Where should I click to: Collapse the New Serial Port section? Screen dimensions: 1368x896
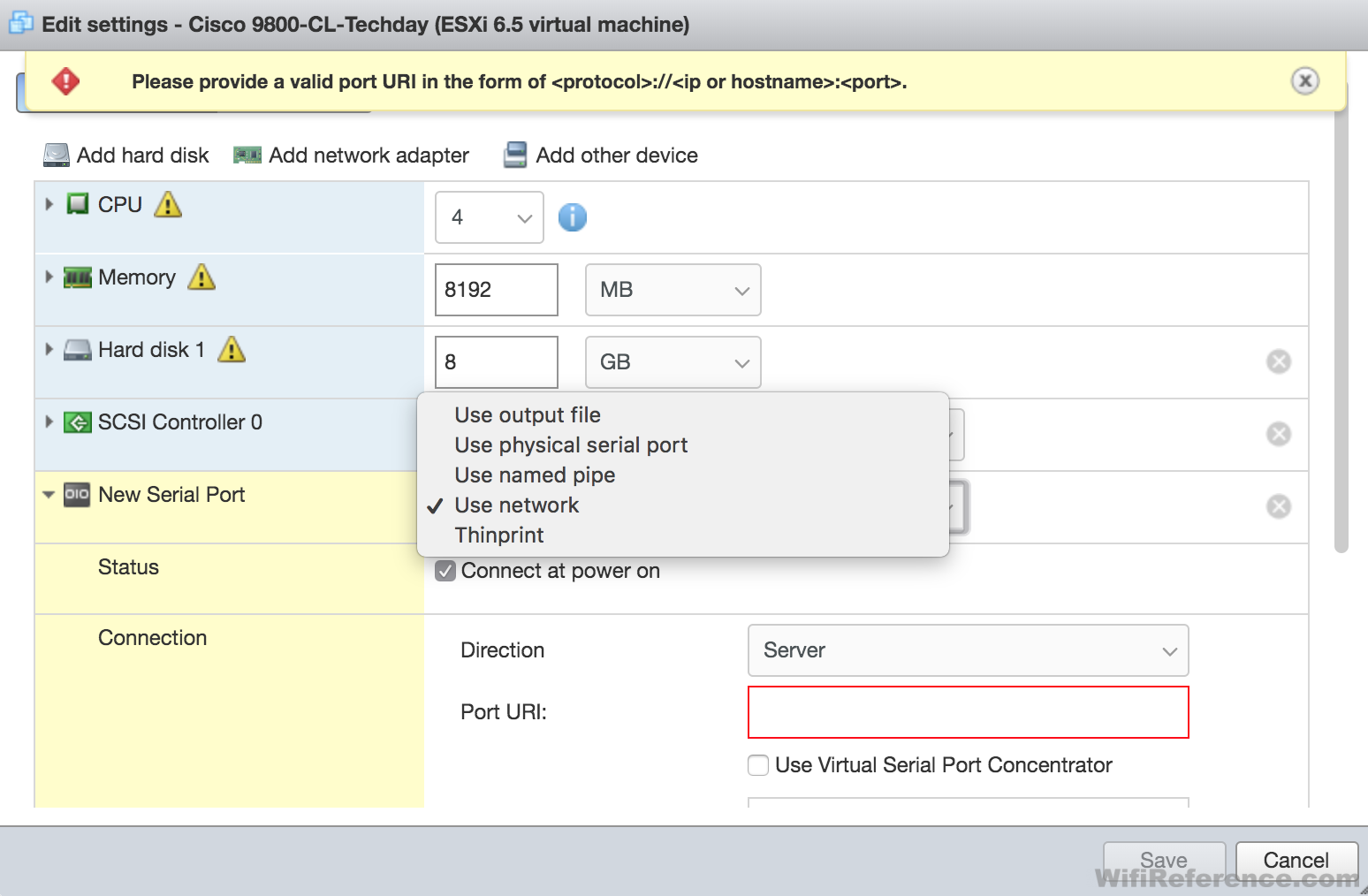pyautogui.click(x=47, y=495)
